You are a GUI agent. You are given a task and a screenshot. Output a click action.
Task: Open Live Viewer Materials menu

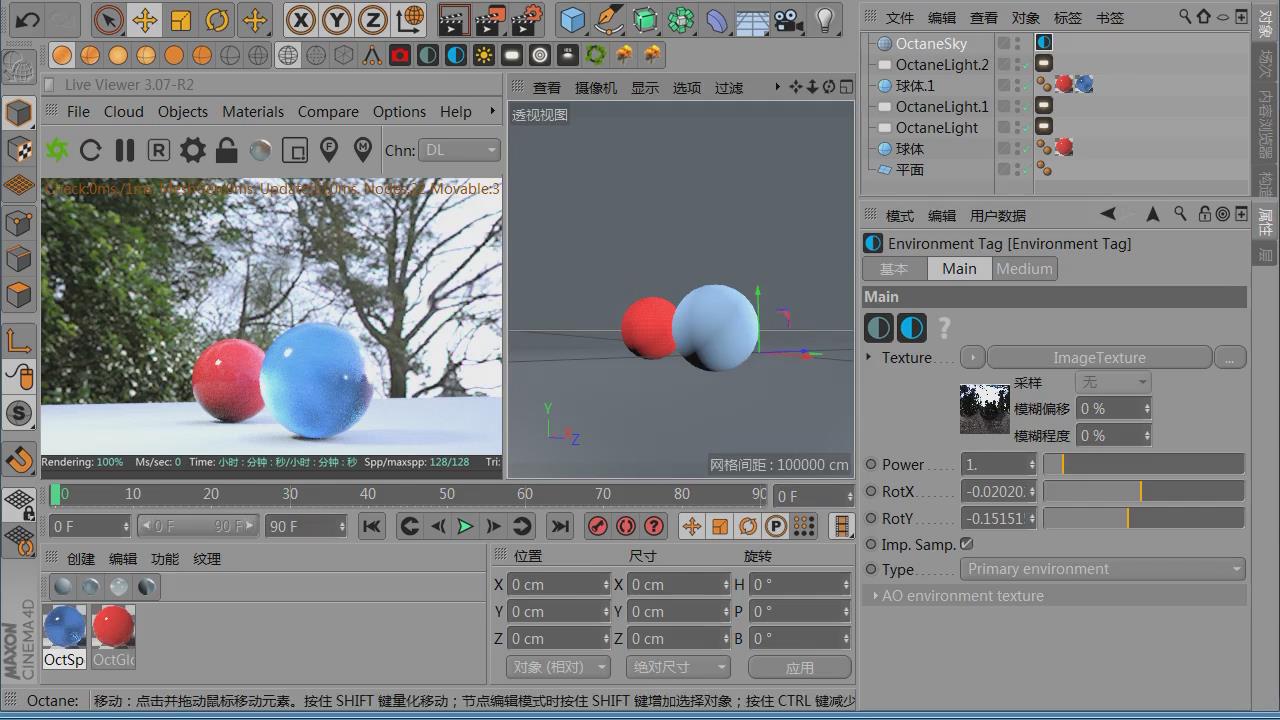point(253,111)
